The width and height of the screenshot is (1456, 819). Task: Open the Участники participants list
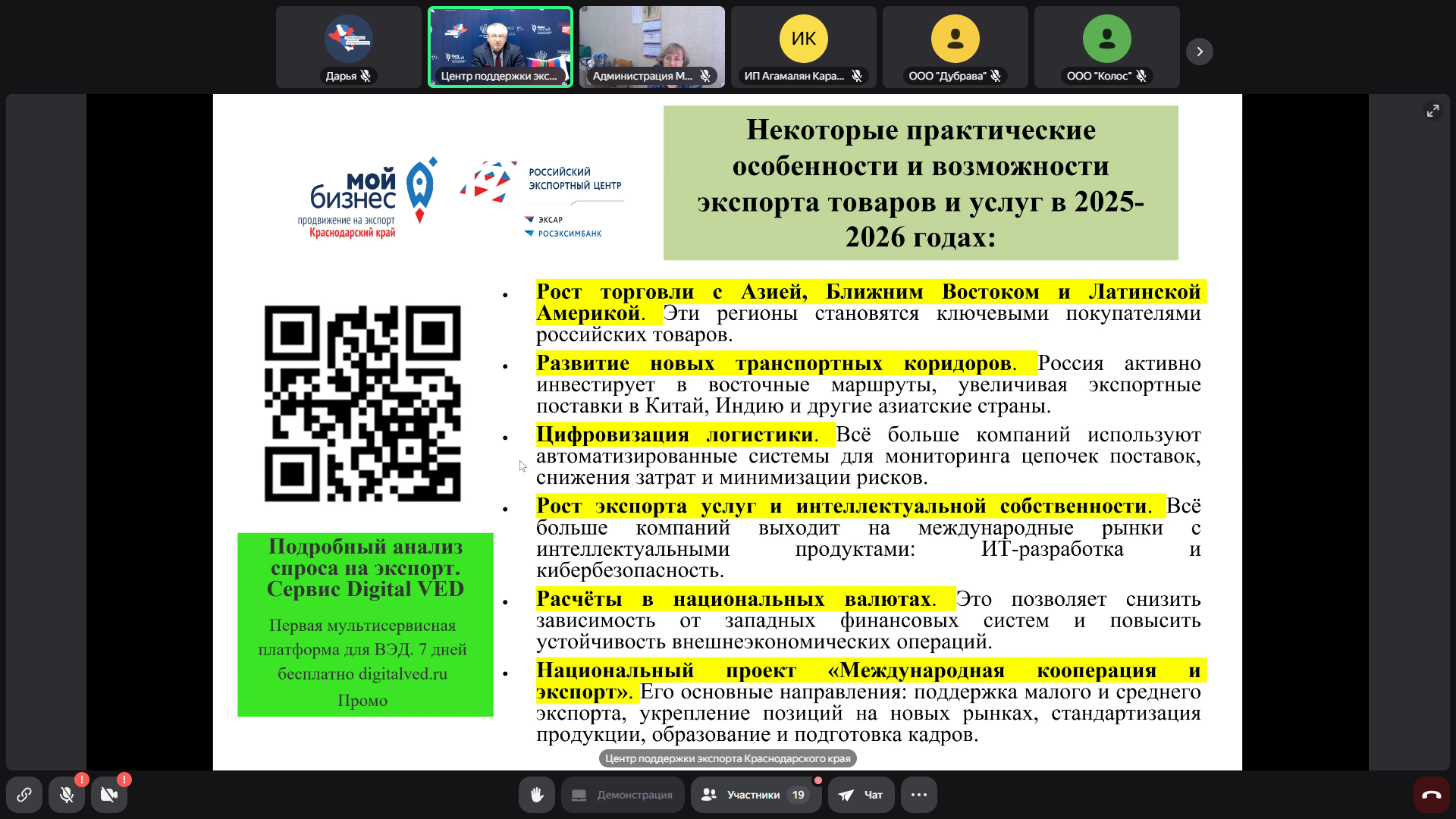(x=755, y=795)
